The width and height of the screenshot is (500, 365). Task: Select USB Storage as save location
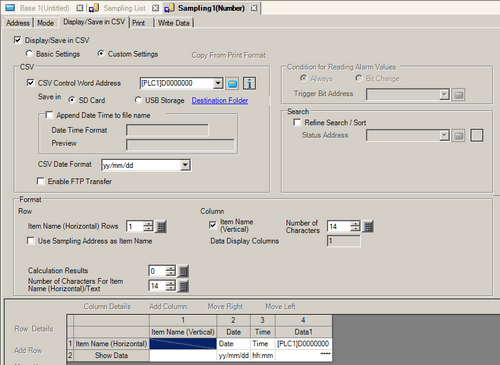[138, 100]
